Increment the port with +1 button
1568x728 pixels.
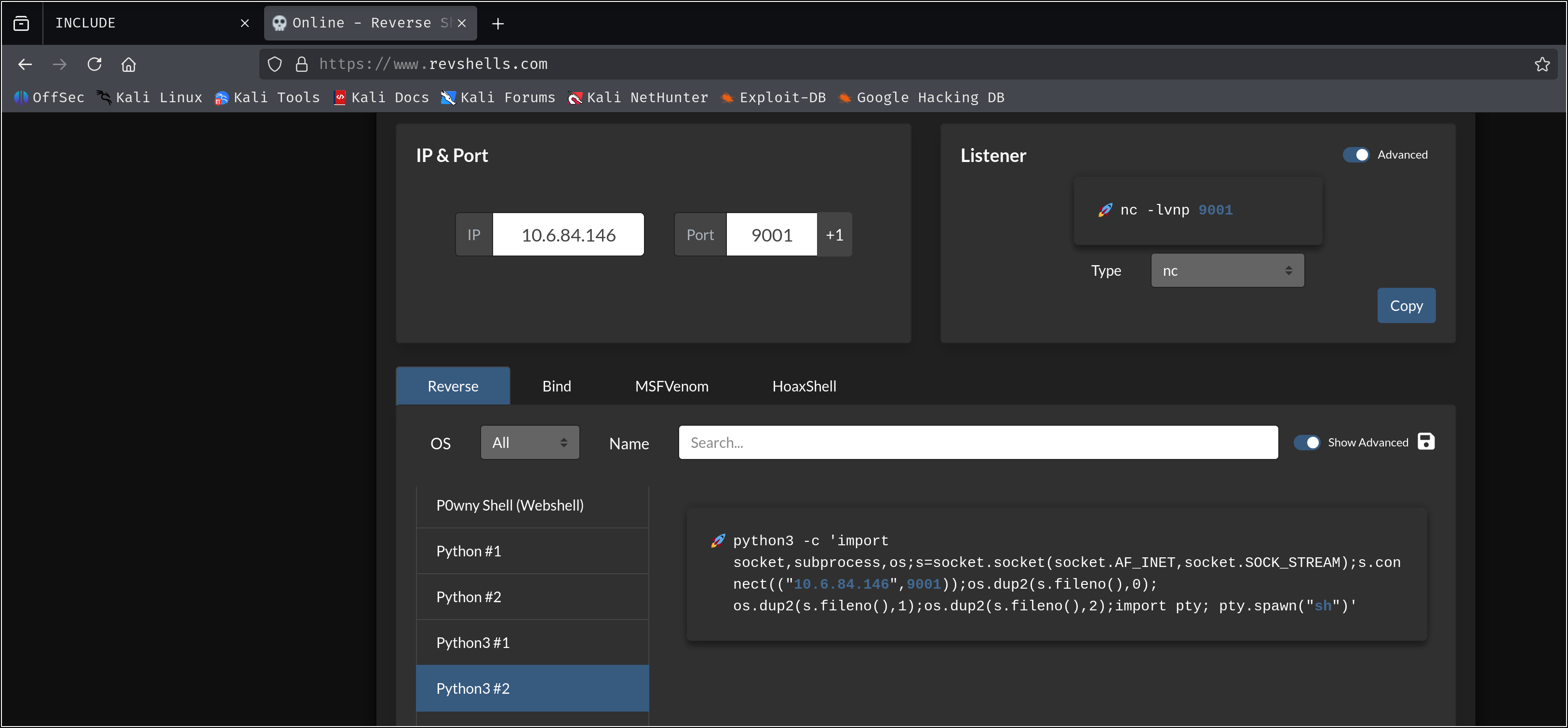tap(834, 235)
